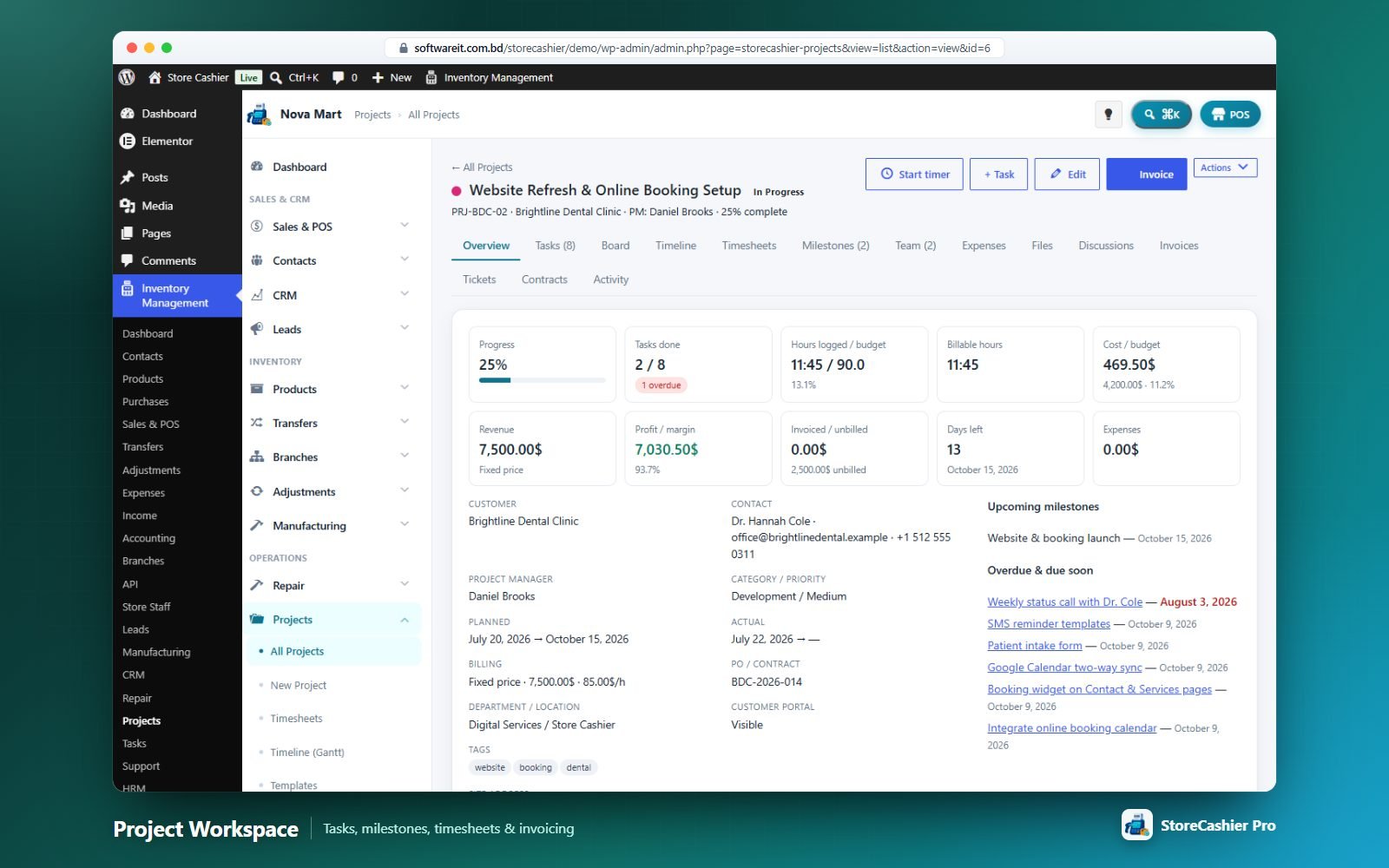The width and height of the screenshot is (1389, 868).
Task: Open Media library menu
Action: click(157, 206)
